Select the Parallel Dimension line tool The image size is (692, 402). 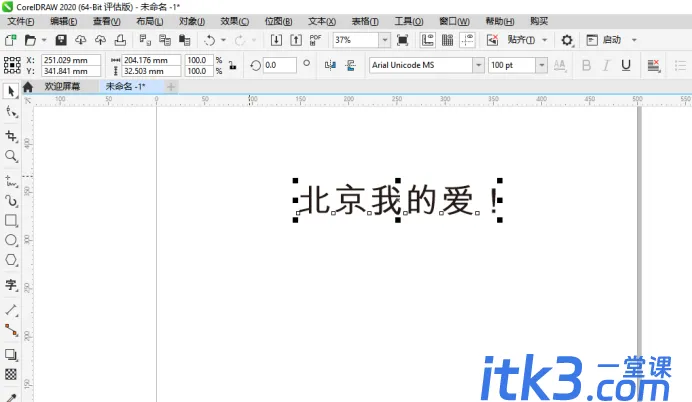coord(11,310)
